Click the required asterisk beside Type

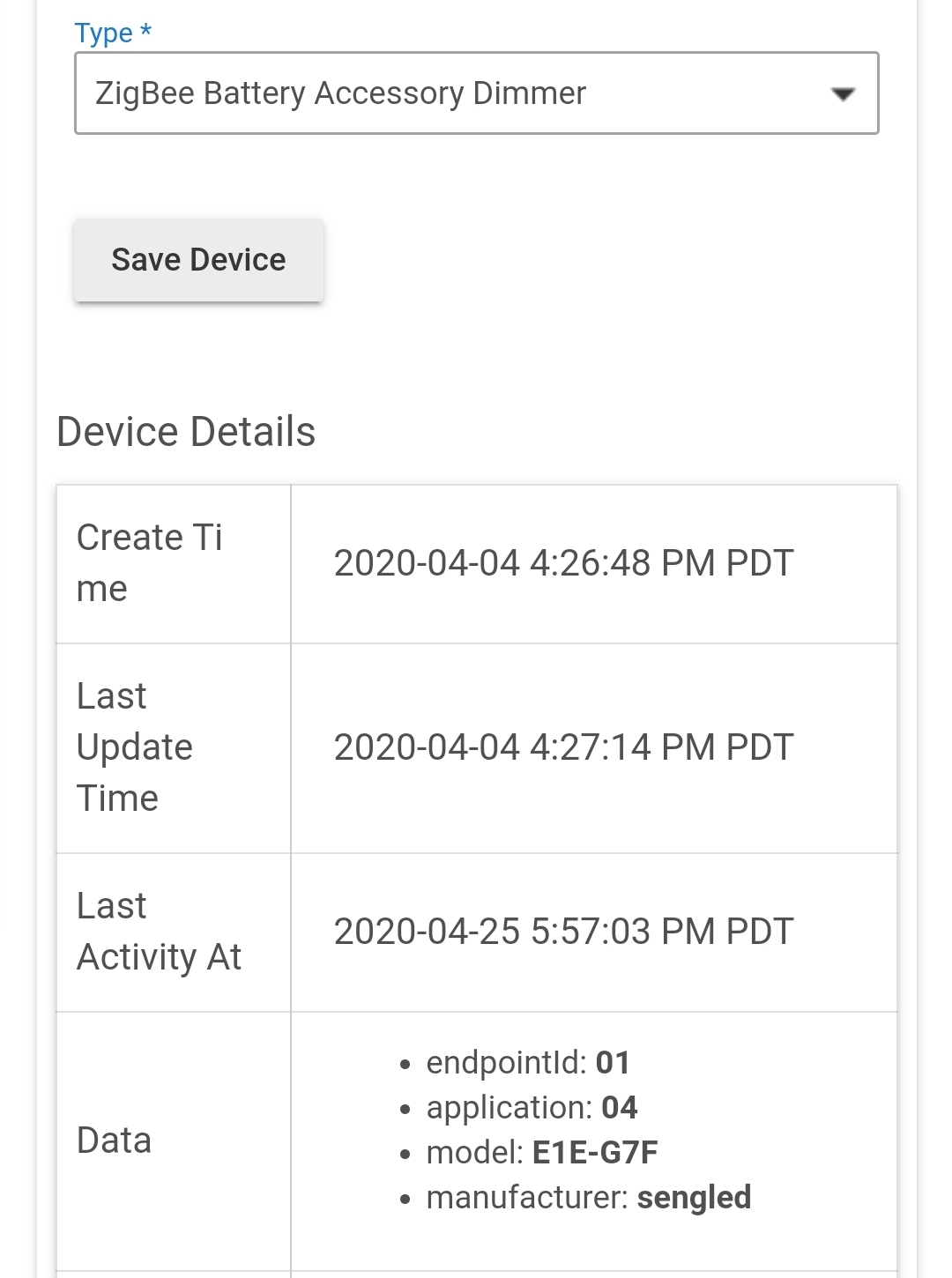[x=146, y=33]
